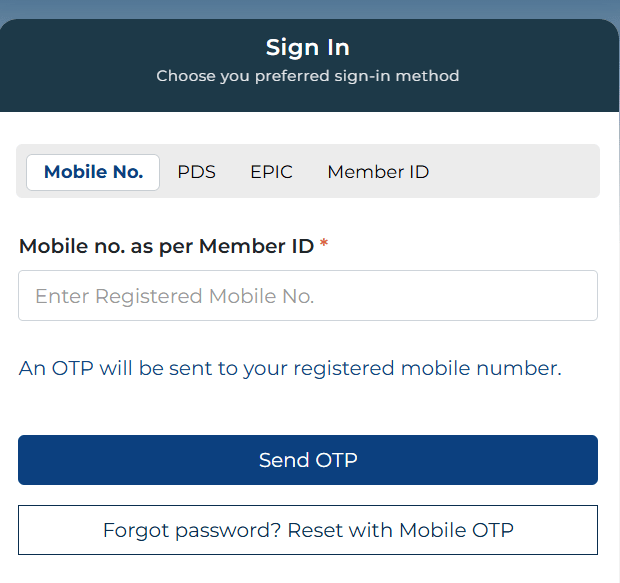The height and width of the screenshot is (583, 620).
Task: Click the 'Mobile no. as per Member ID' label
Action: pos(167,246)
